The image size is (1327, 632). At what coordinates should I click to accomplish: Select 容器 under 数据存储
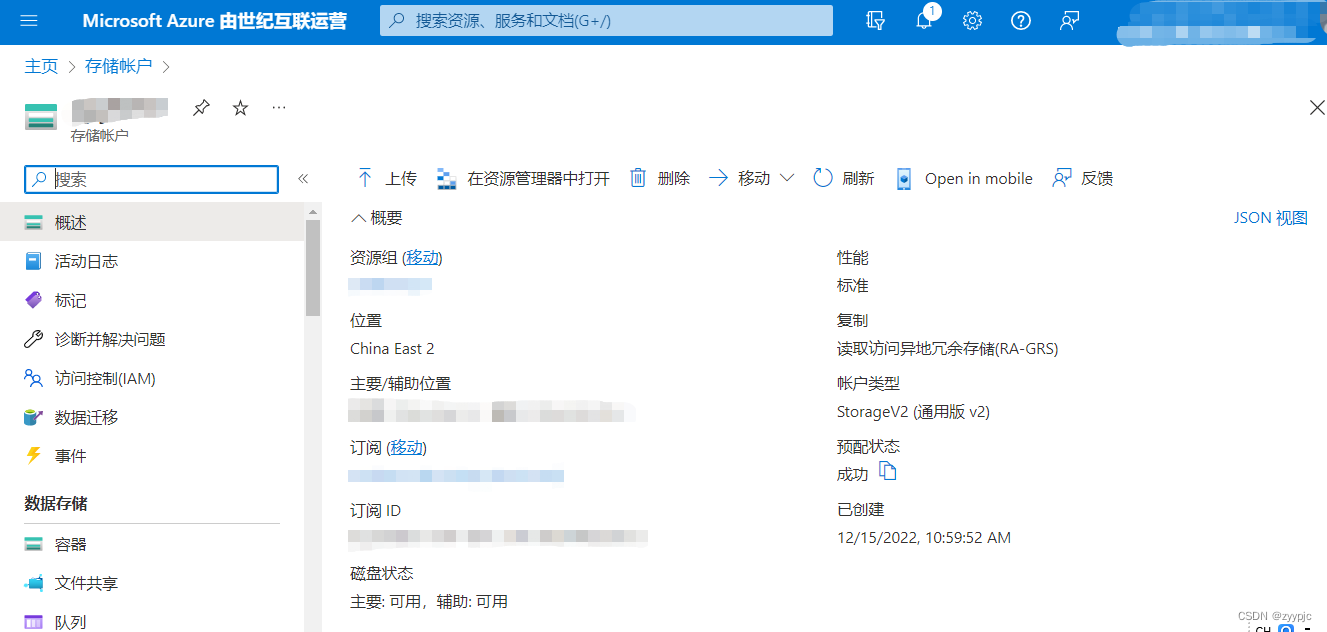click(152, 544)
